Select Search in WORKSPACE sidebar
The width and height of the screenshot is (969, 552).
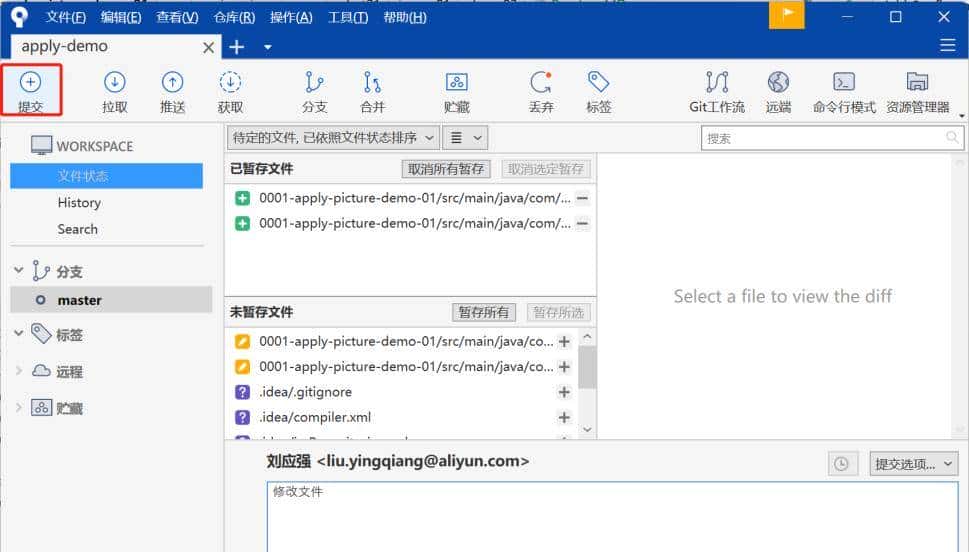(78, 229)
